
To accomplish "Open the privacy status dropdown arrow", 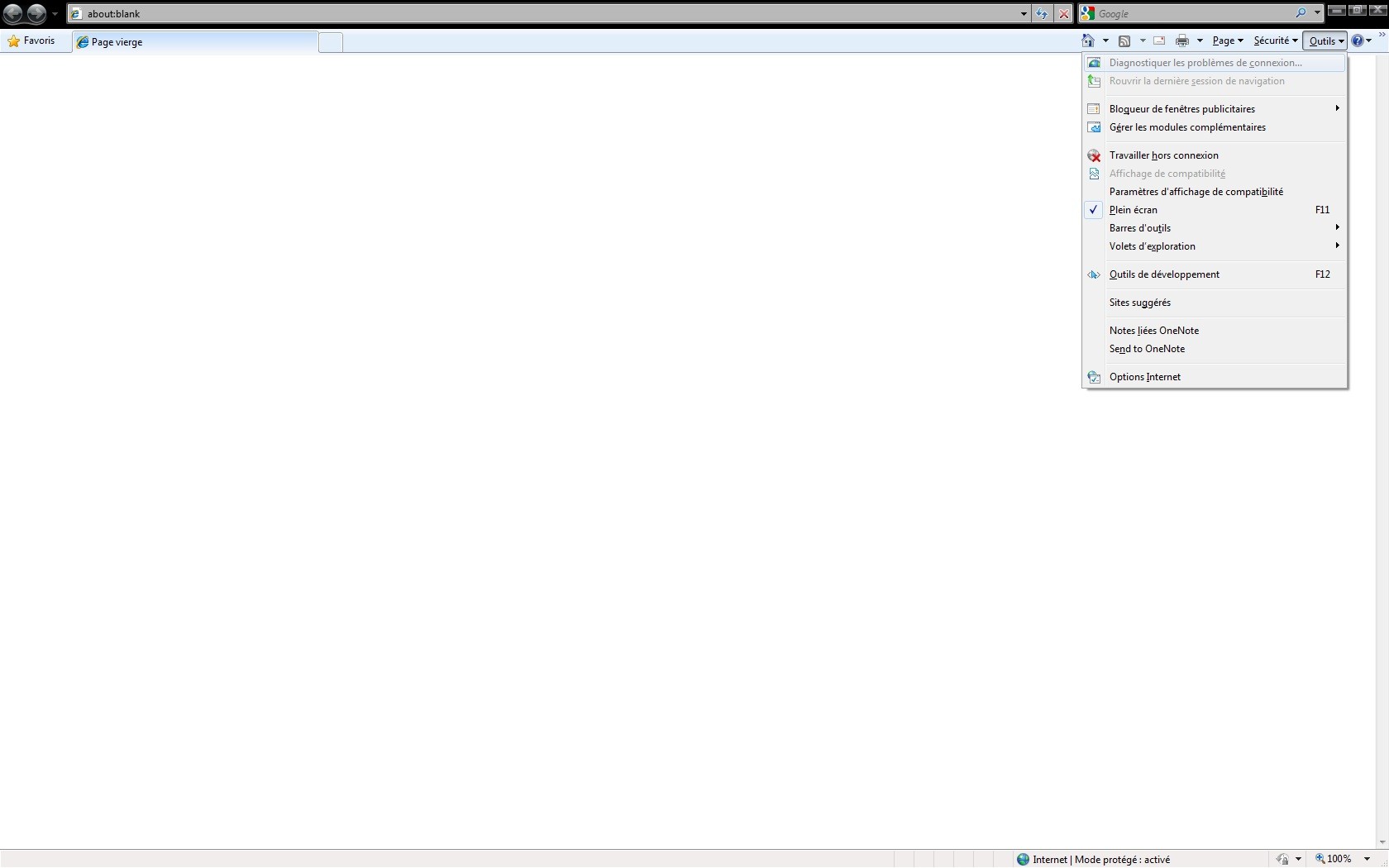I will pyautogui.click(x=1298, y=860).
